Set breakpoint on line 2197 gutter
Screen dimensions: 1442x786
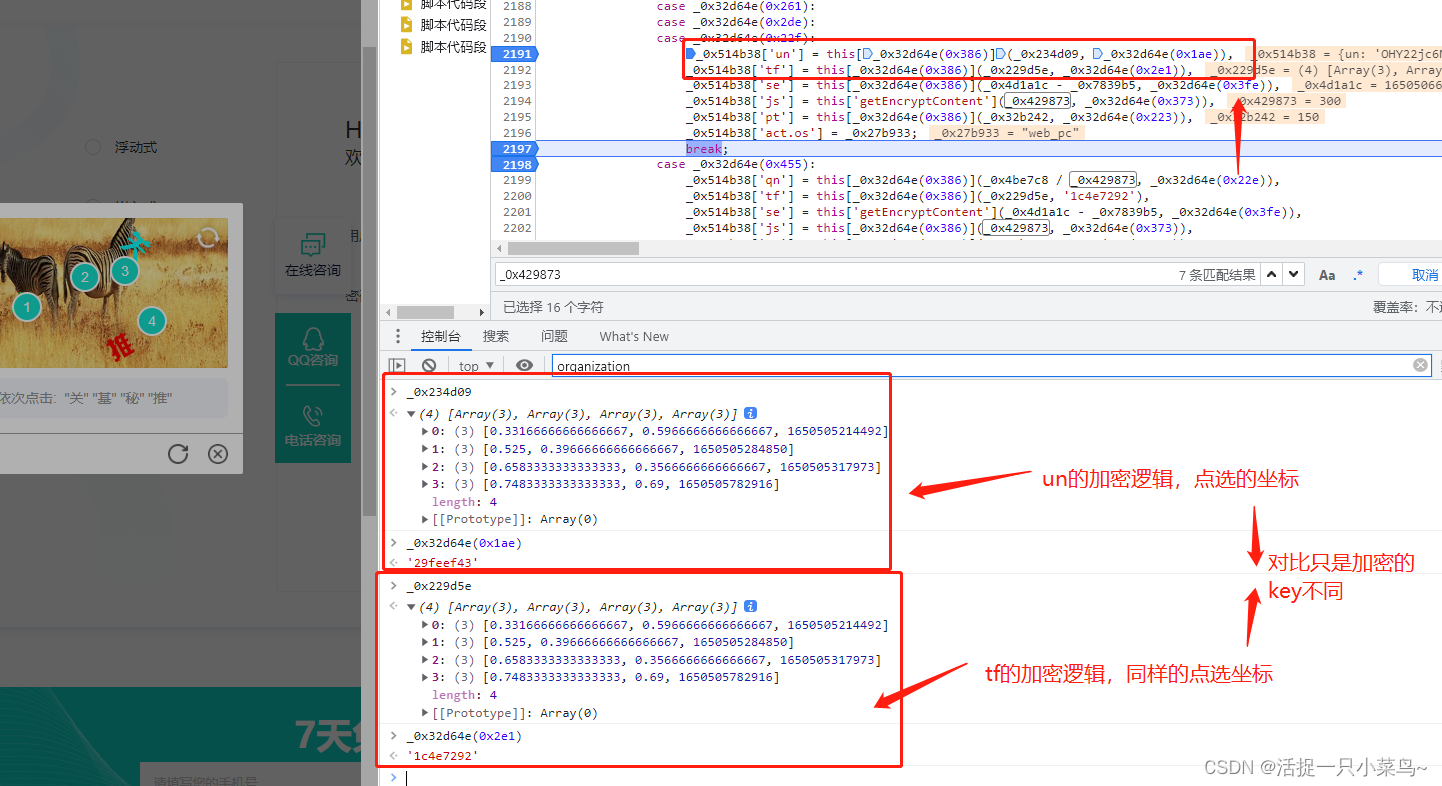tap(516, 149)
